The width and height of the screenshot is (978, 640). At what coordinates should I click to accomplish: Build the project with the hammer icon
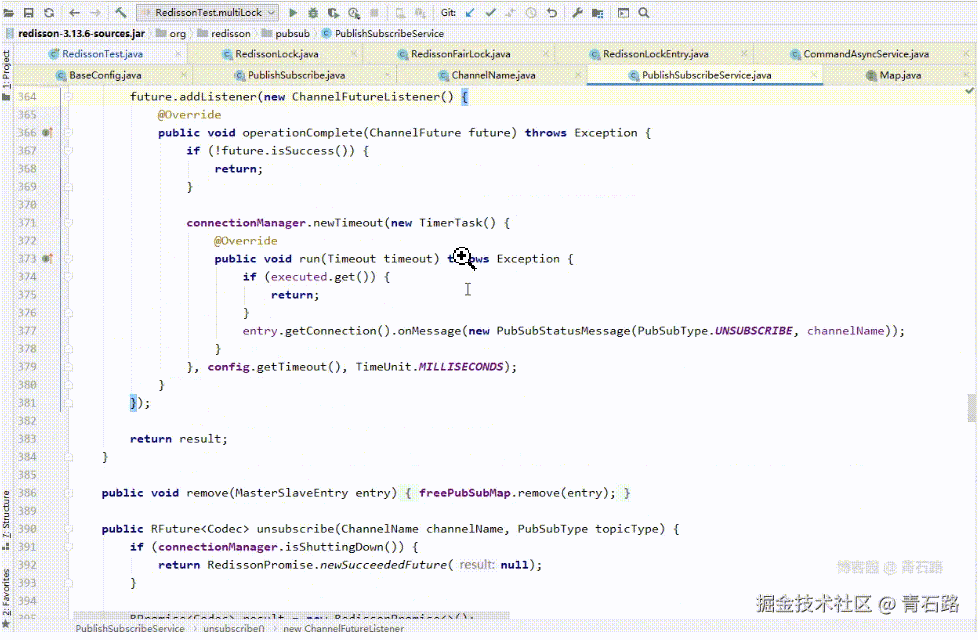pyautogui.click(x=121, y=12)
